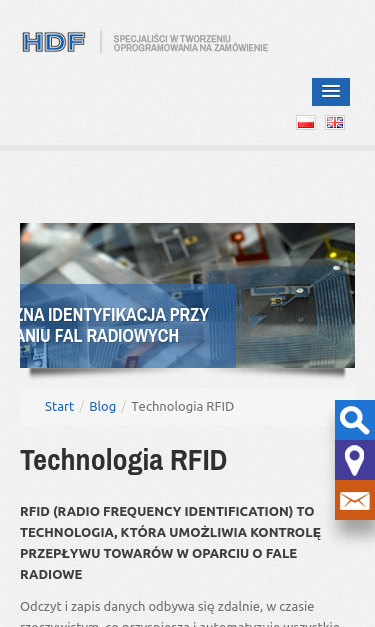Open search with the blue magnifier icon
Image resolution: width=375 pixels, height=627 pixels.
[355, 420]
